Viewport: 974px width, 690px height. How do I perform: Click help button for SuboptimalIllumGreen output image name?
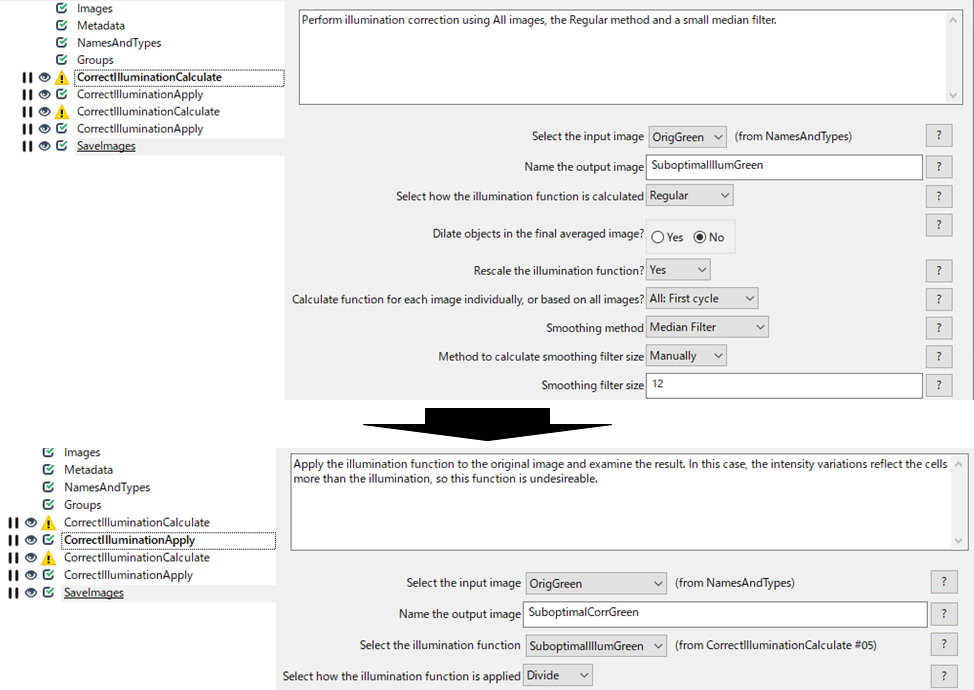point(939,166)
